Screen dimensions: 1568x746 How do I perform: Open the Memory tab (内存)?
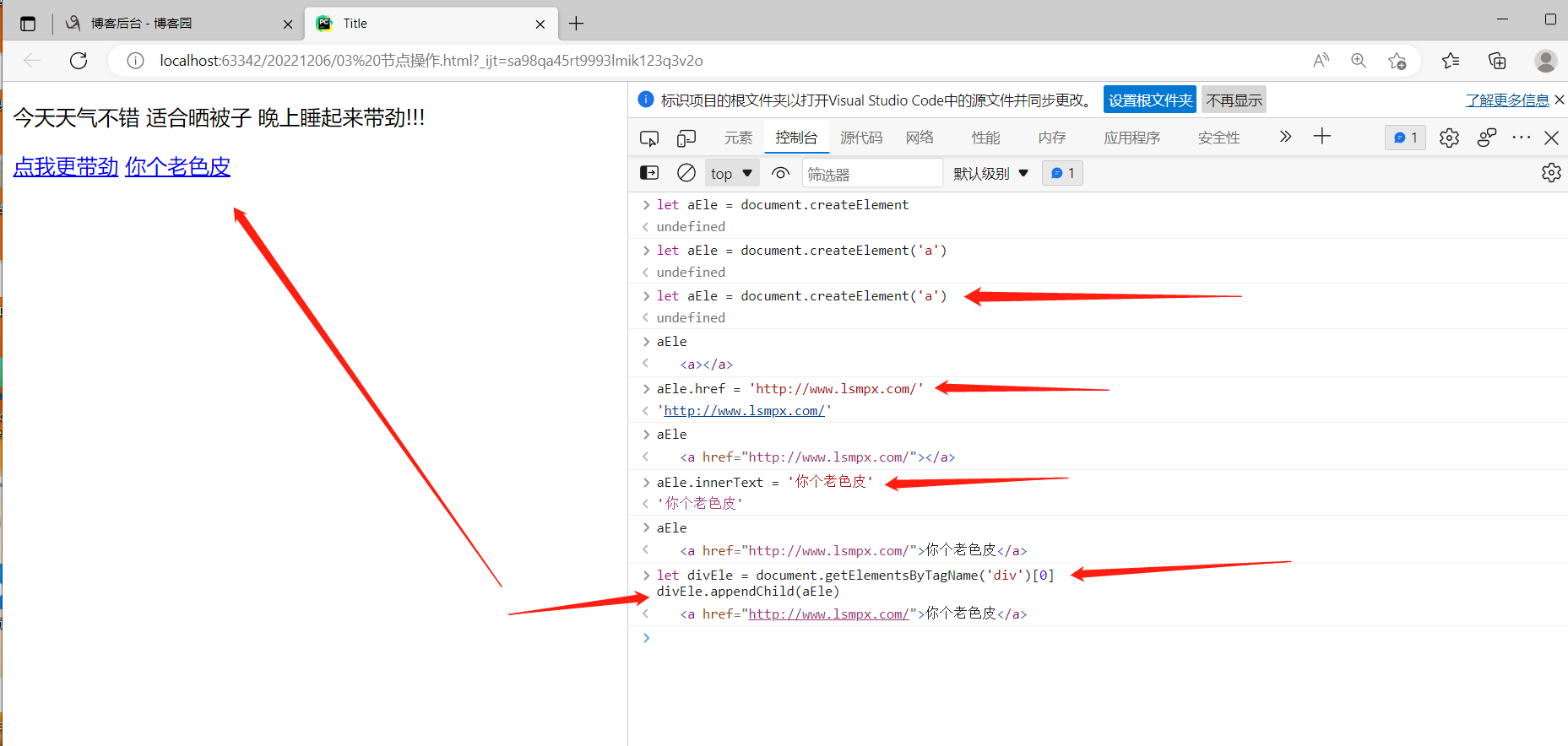[x=1052, y=138]
